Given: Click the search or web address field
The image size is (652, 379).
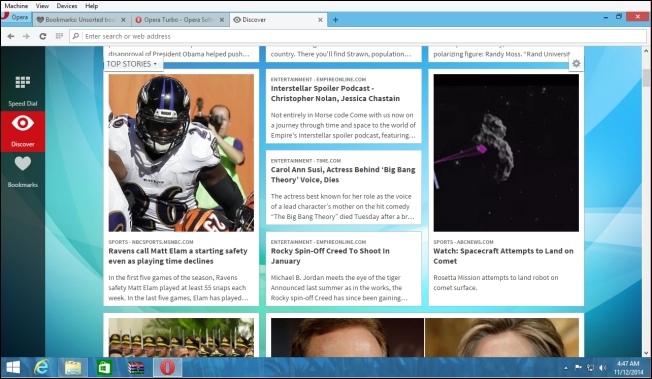Looking at the screenshot, I should (358, 36).
